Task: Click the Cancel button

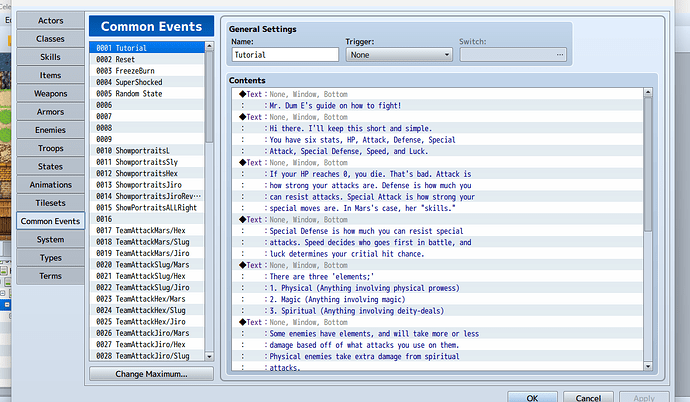Action: pos(590,397)
